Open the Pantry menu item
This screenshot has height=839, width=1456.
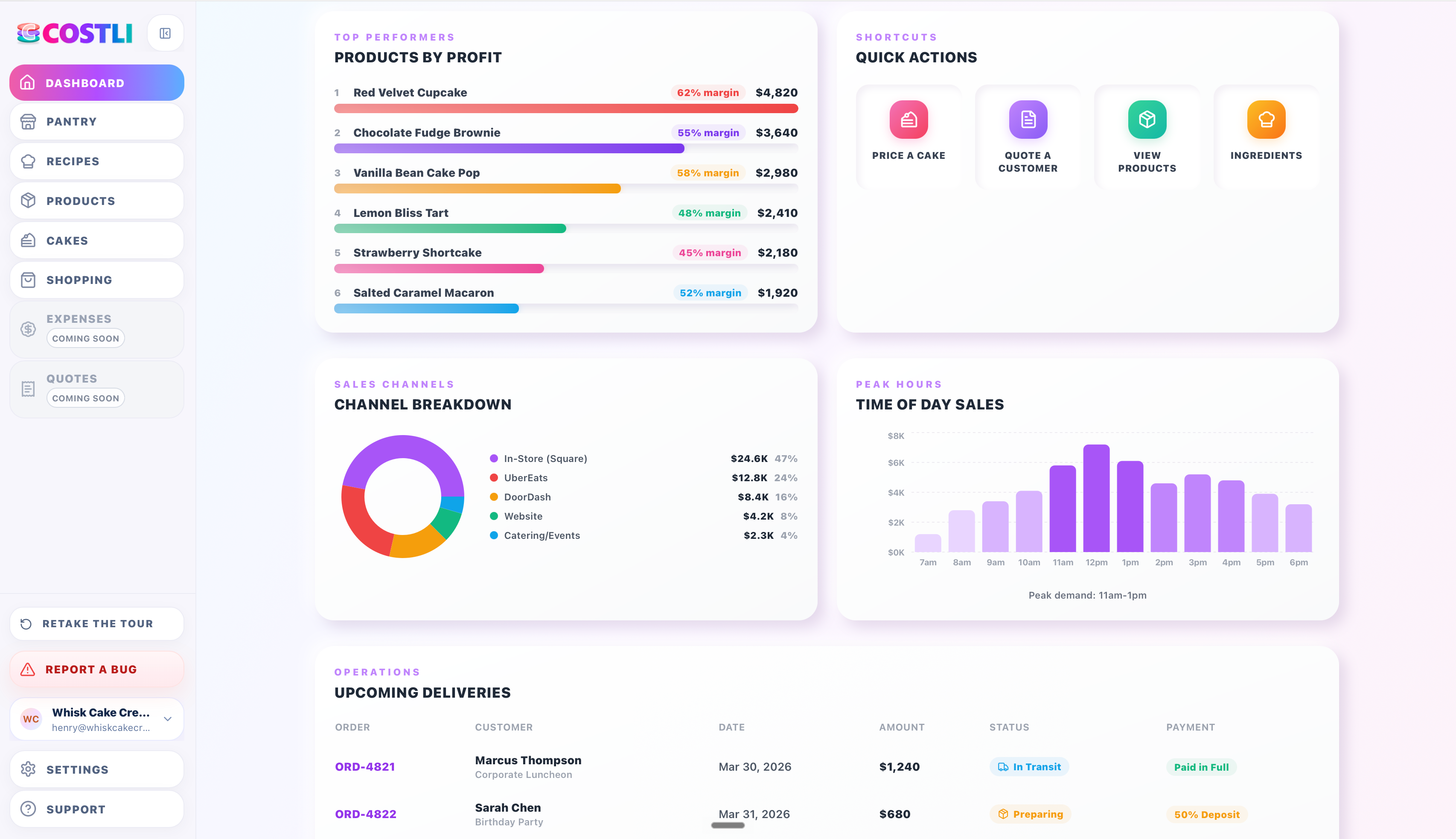[x=97, y=122]
